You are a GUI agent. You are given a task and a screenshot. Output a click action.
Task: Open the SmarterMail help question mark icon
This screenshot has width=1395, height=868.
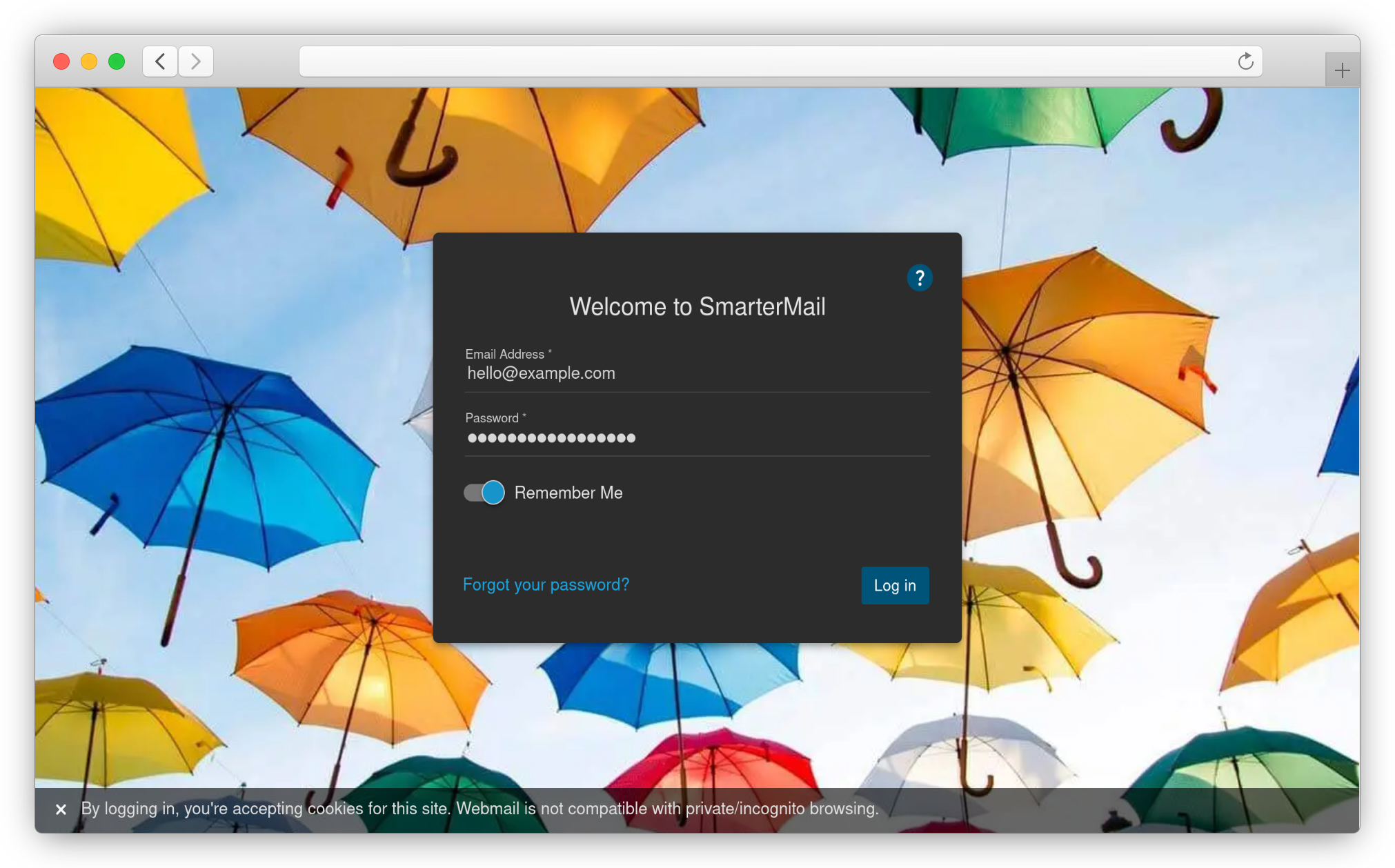click(x=919, y=278)
